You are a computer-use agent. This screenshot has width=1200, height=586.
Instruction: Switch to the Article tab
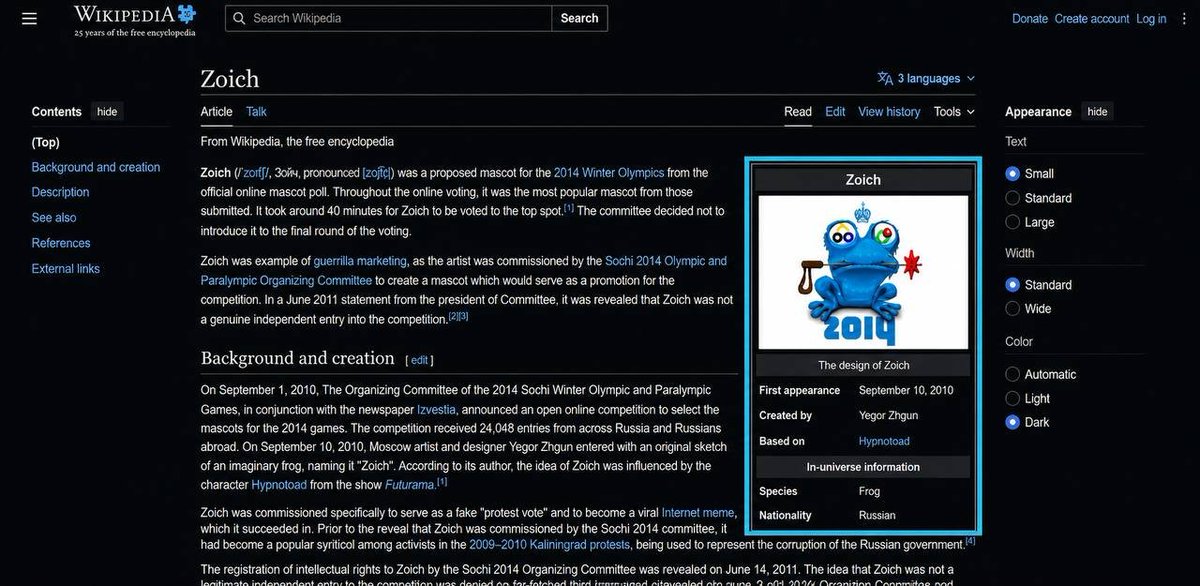coord(216,112)
